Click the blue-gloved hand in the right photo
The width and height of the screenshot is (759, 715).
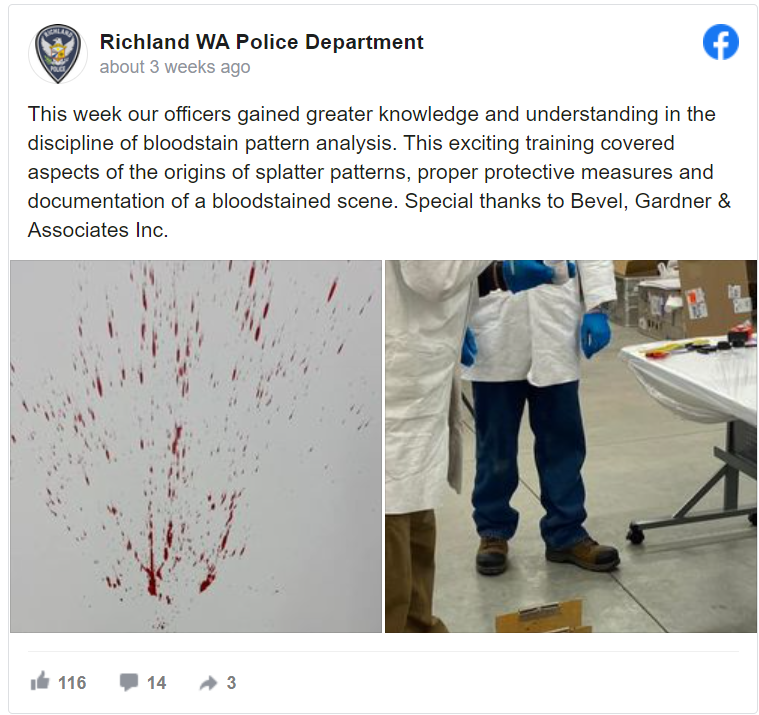click(595, 334)
